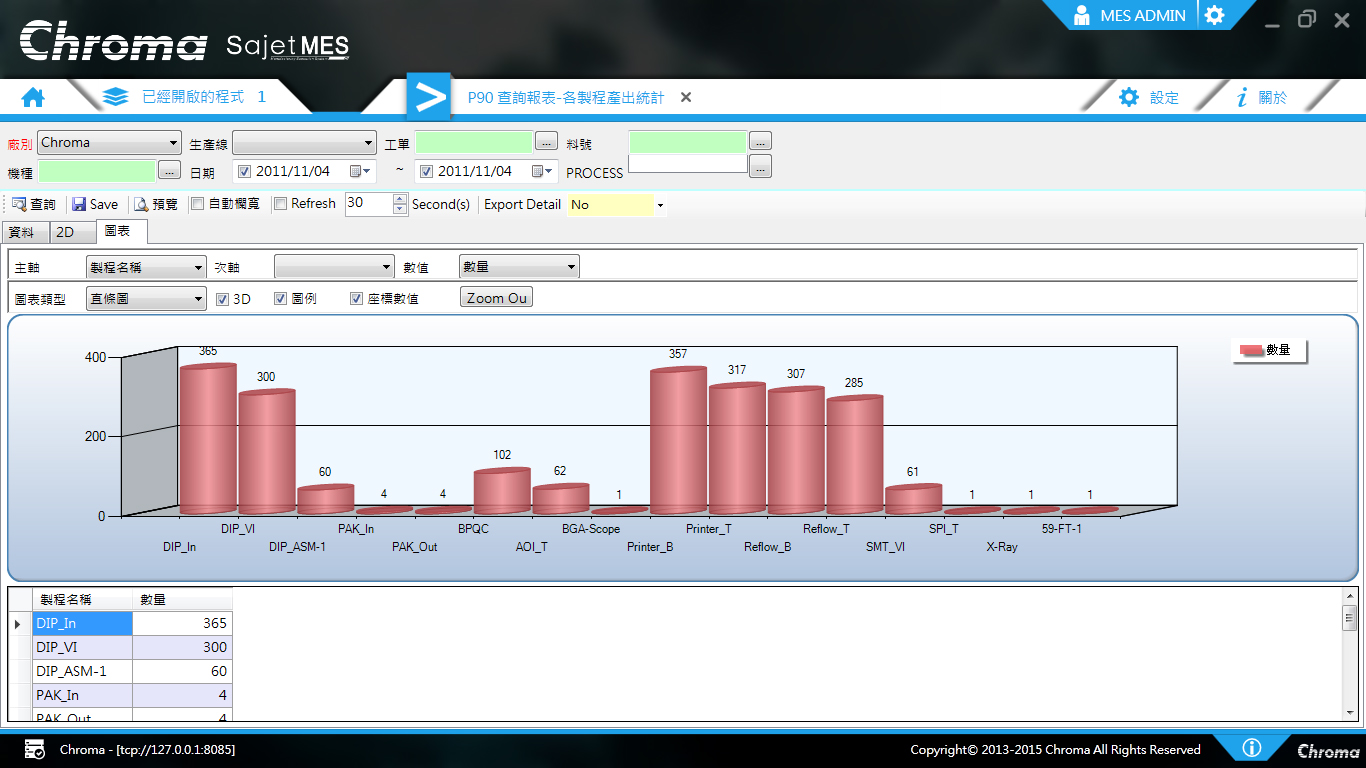Click the Zoom Out button
The width and height of the screenshot is (1366, 768).
click(496, 298)
